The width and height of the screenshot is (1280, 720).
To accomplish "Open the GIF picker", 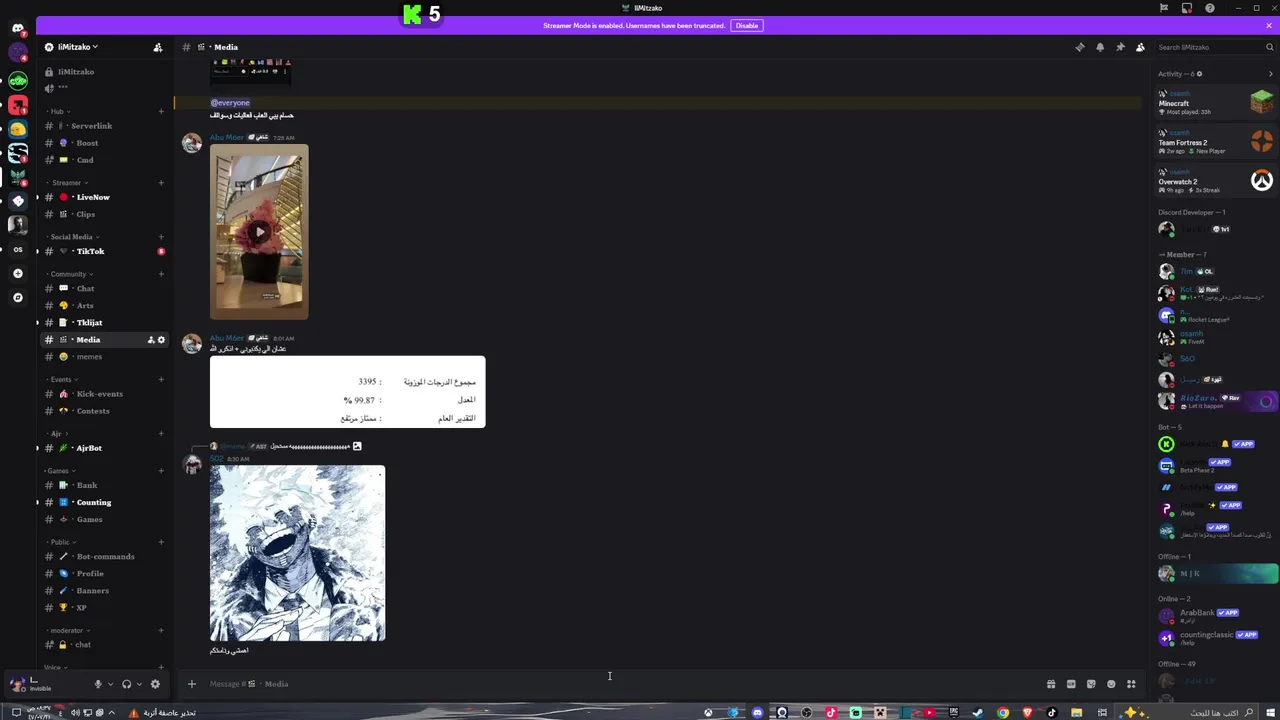I will [1071, 684].
